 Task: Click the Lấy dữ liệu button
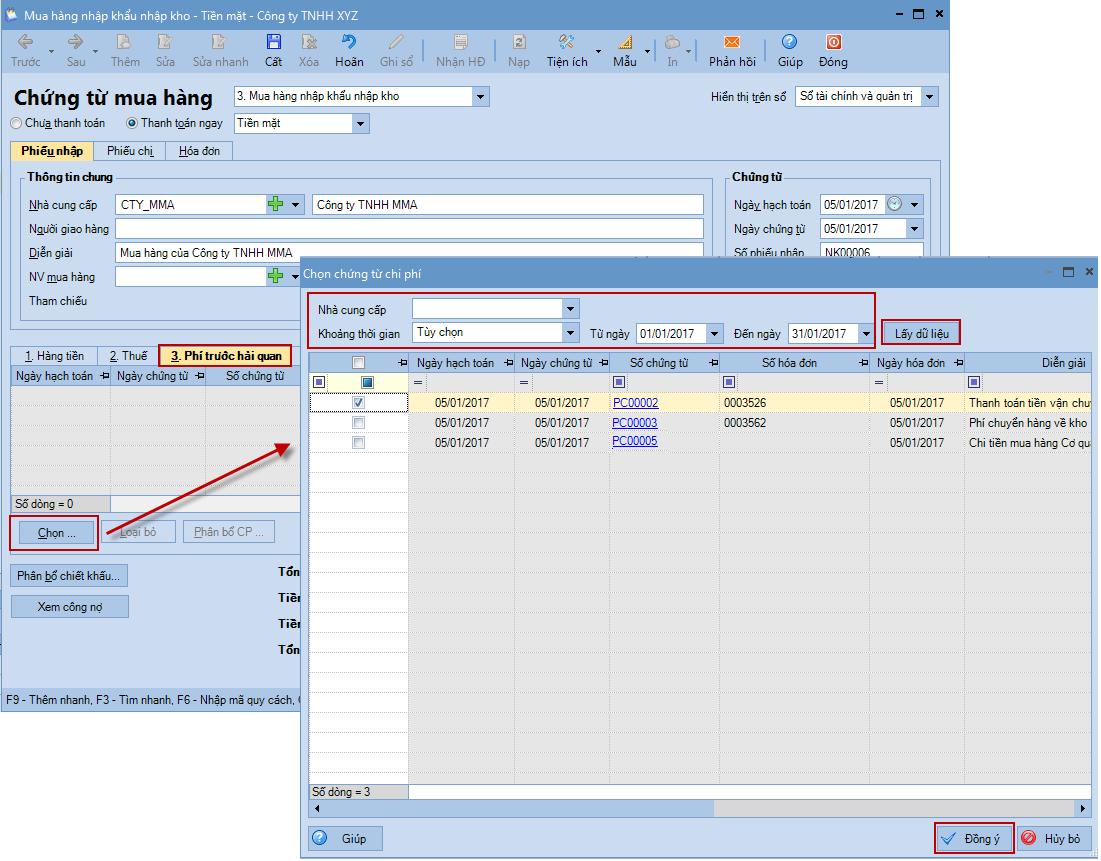tap(921, 333)
